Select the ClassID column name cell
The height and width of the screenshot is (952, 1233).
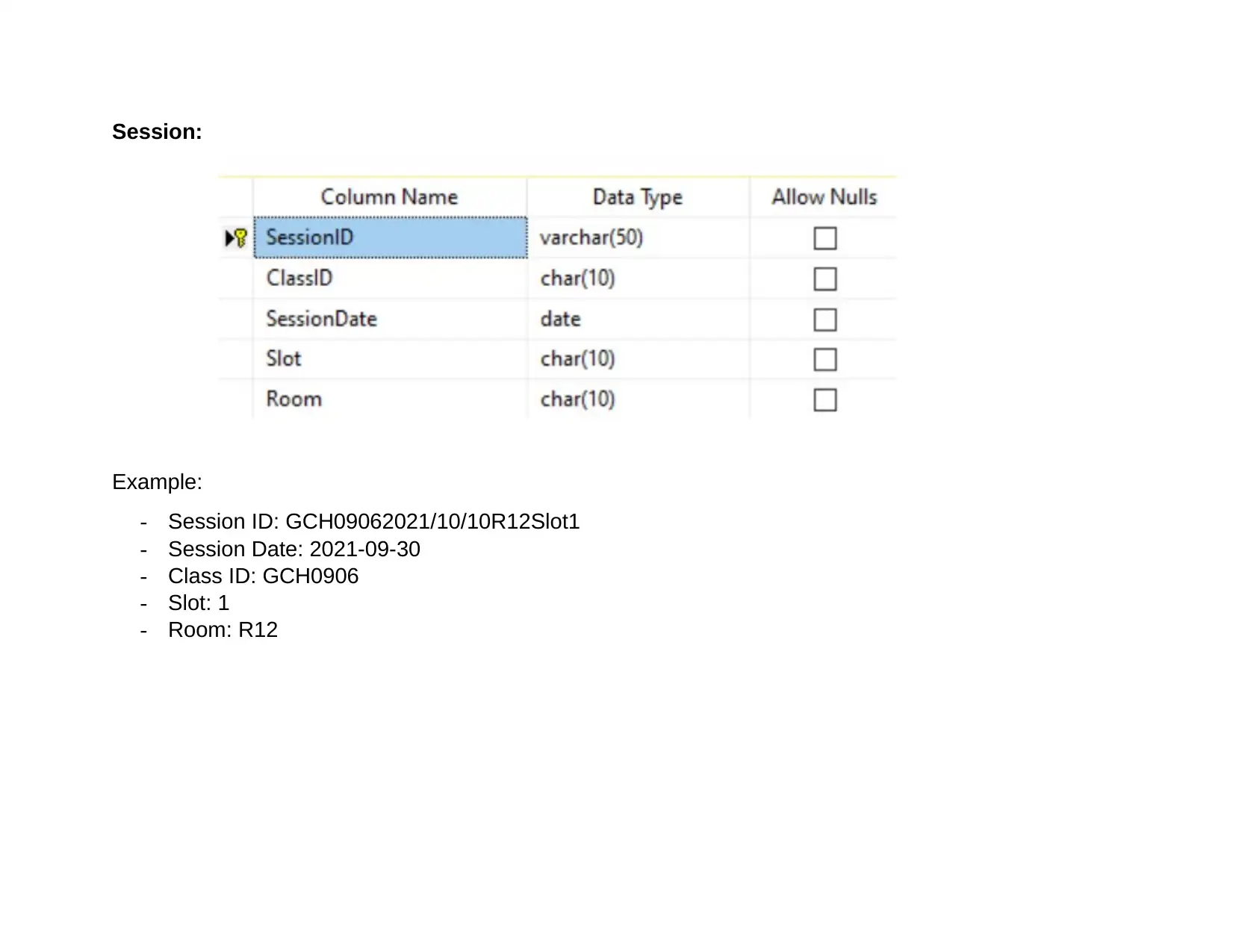(x=391, y=279)
